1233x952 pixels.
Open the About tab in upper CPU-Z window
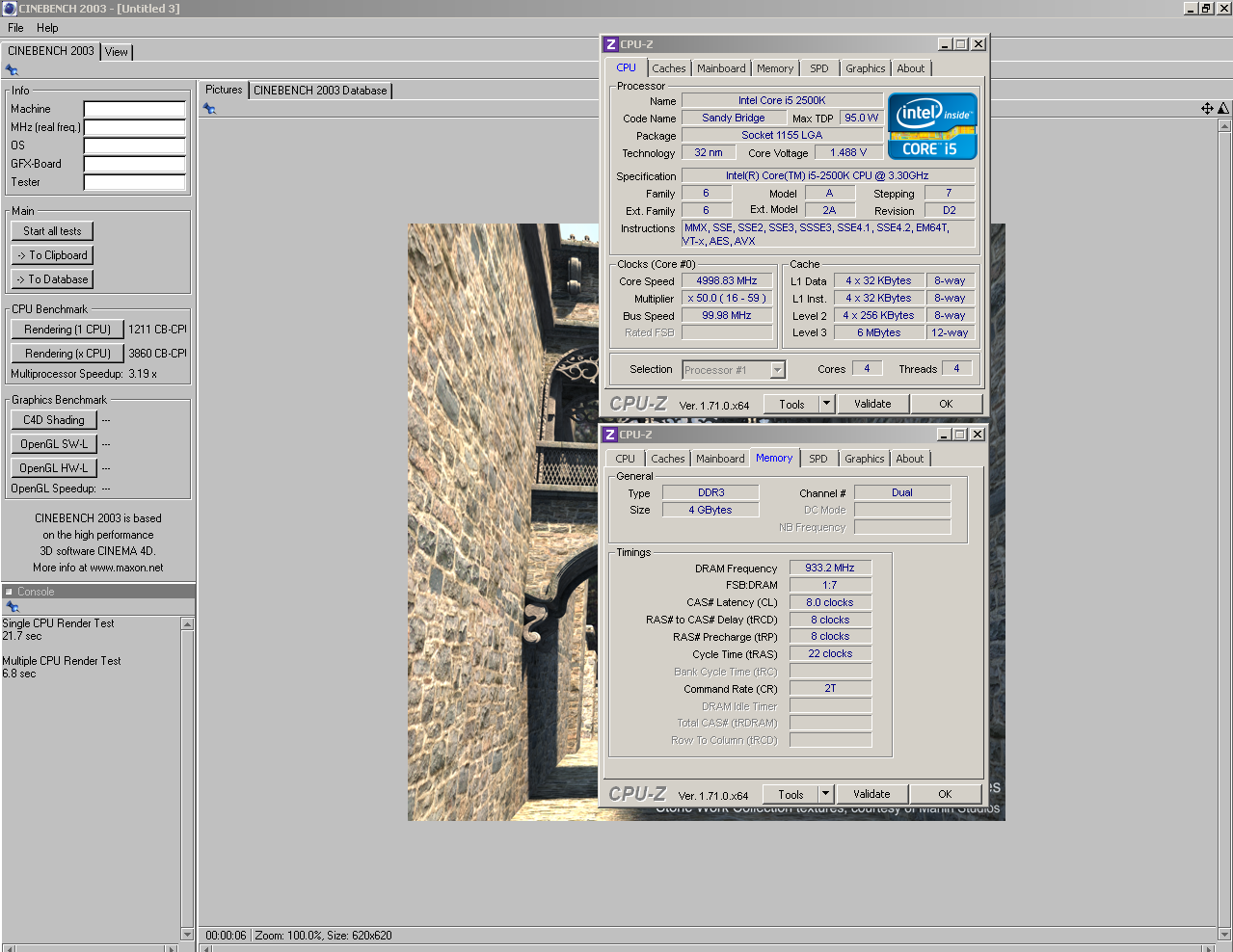[x=911, y=68]
